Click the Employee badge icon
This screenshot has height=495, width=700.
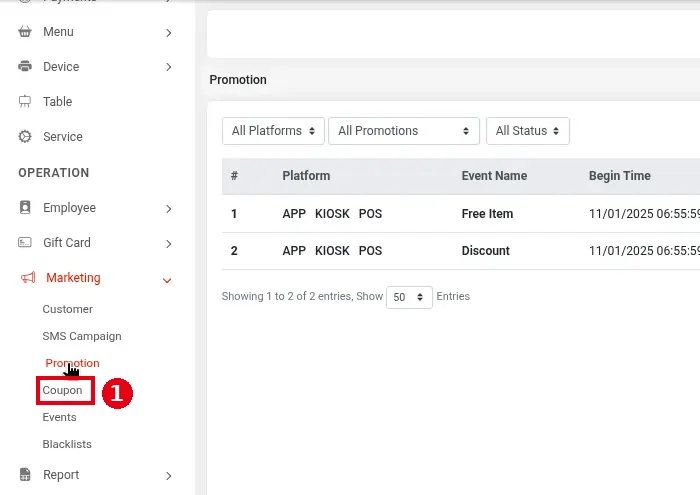pyautogui.click(x=25, y=207)
